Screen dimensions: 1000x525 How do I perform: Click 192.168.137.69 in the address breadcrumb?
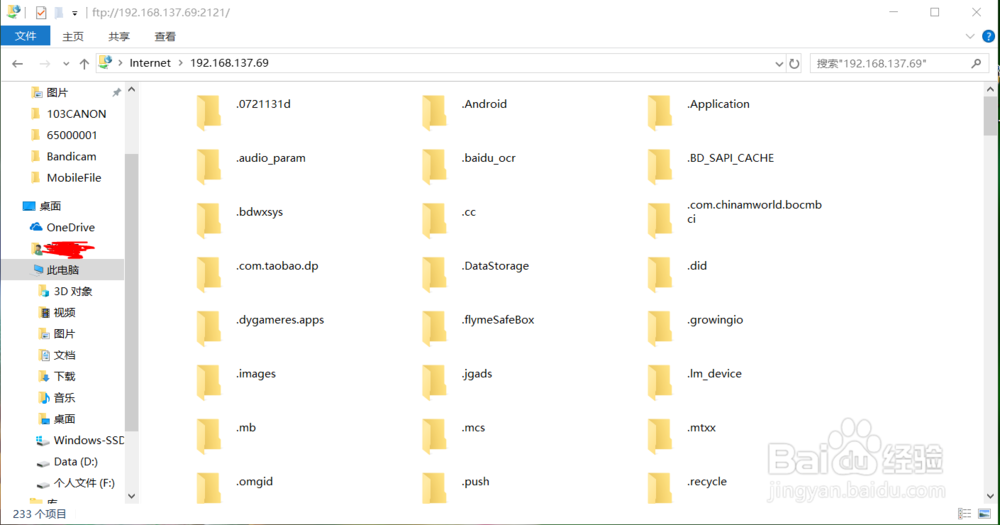coord(229,63)
